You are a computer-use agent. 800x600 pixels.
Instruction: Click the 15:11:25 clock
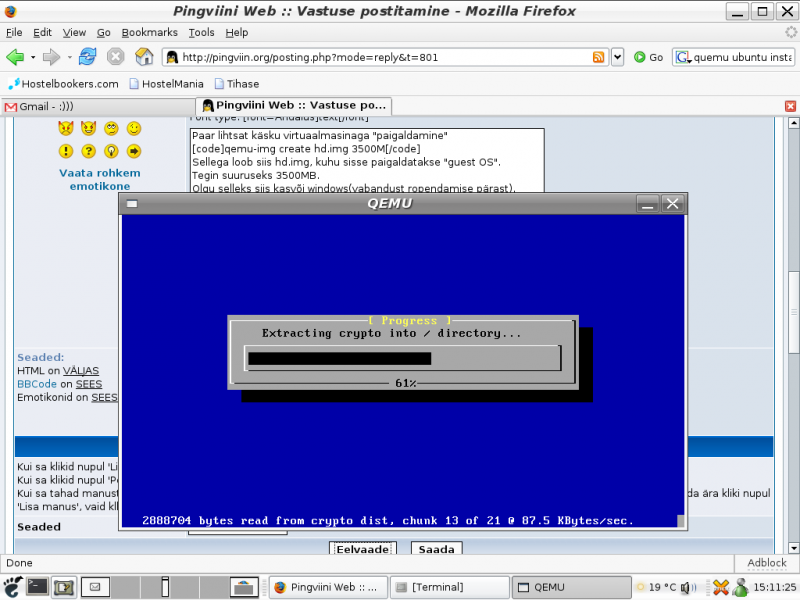coord(774,587)
